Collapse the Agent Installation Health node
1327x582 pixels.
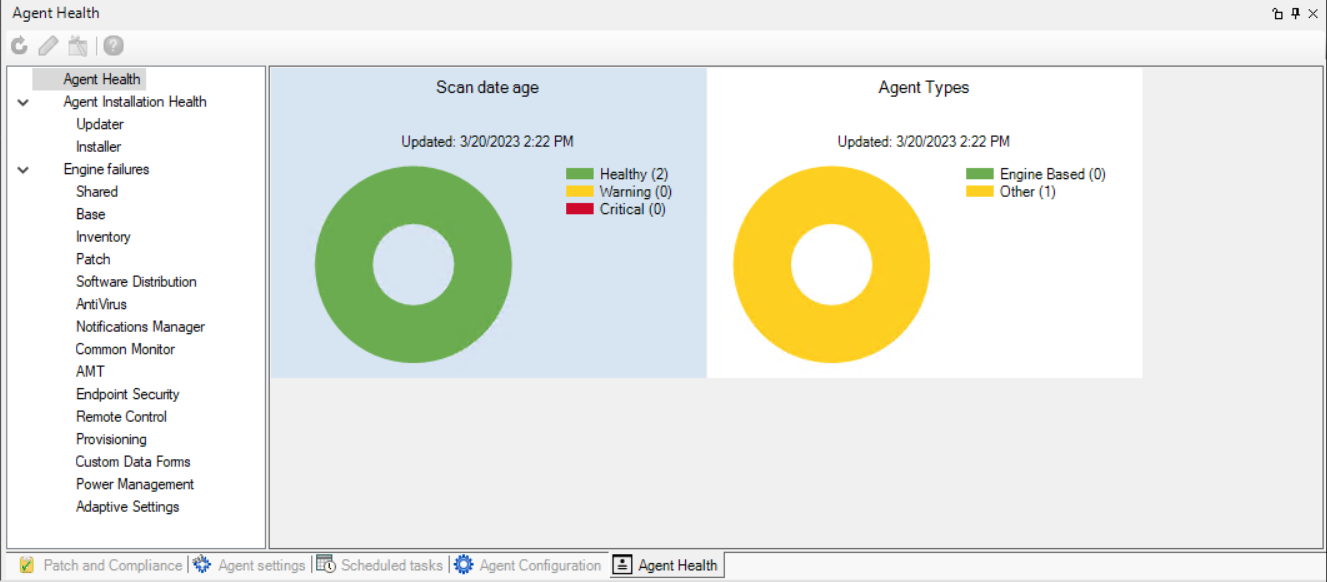click(23, 102)
